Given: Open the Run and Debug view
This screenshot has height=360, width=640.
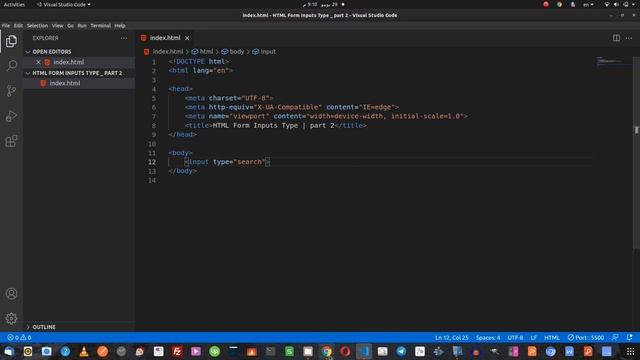Looking at the screenshot, I should pyautogui.click(x=11, y=116).
